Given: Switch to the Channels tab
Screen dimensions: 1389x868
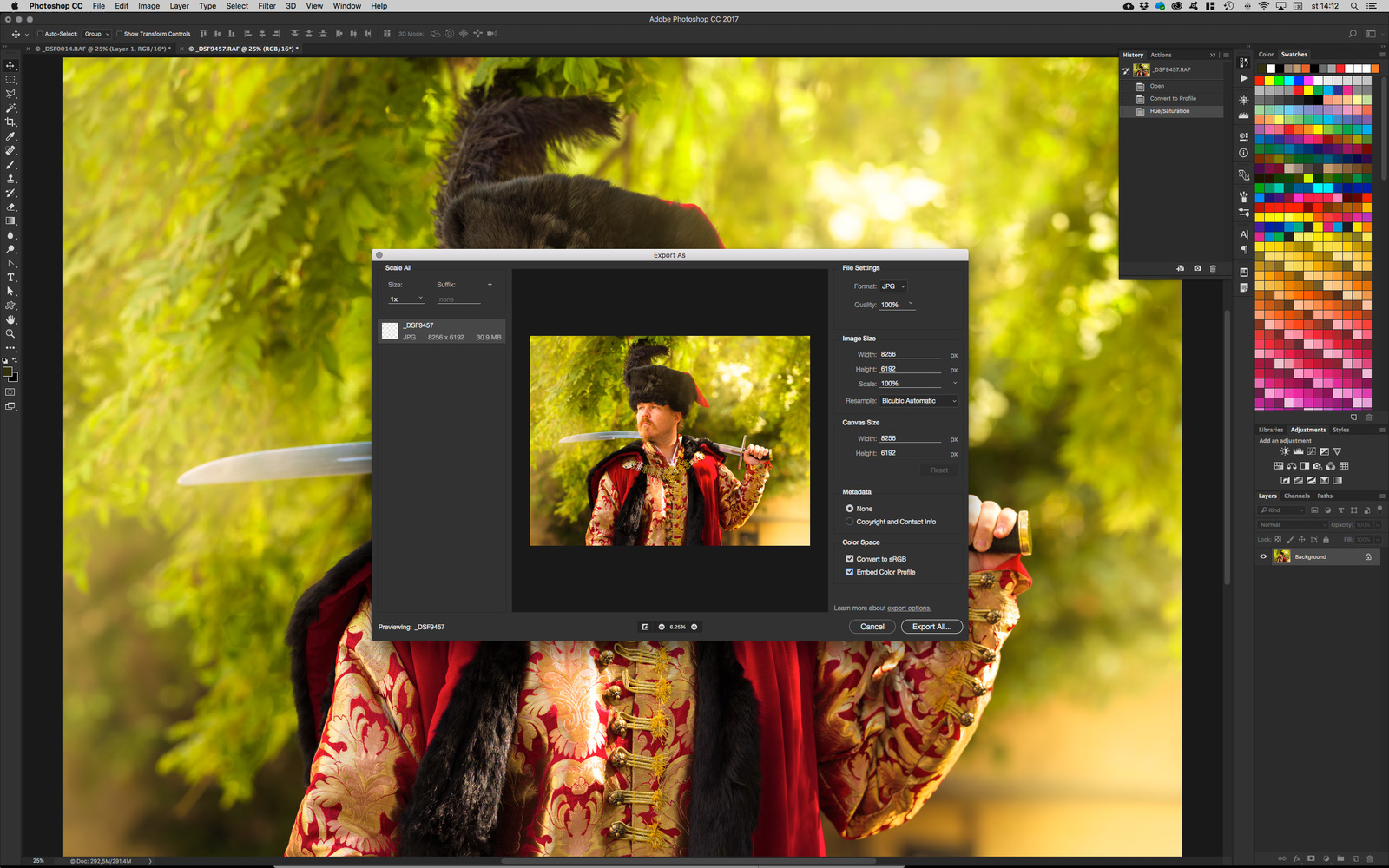Looking at the screenshot, I should (x=1296, y=496).
